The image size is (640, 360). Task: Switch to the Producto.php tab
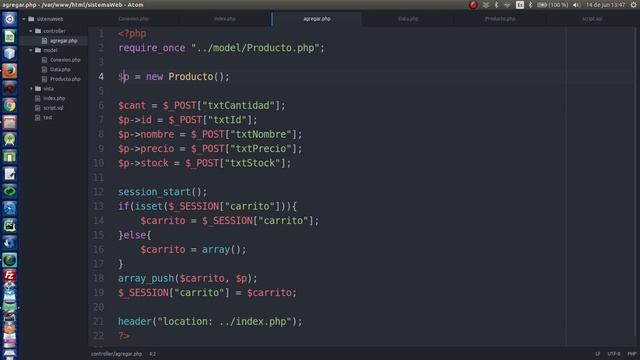coord(500,19)
